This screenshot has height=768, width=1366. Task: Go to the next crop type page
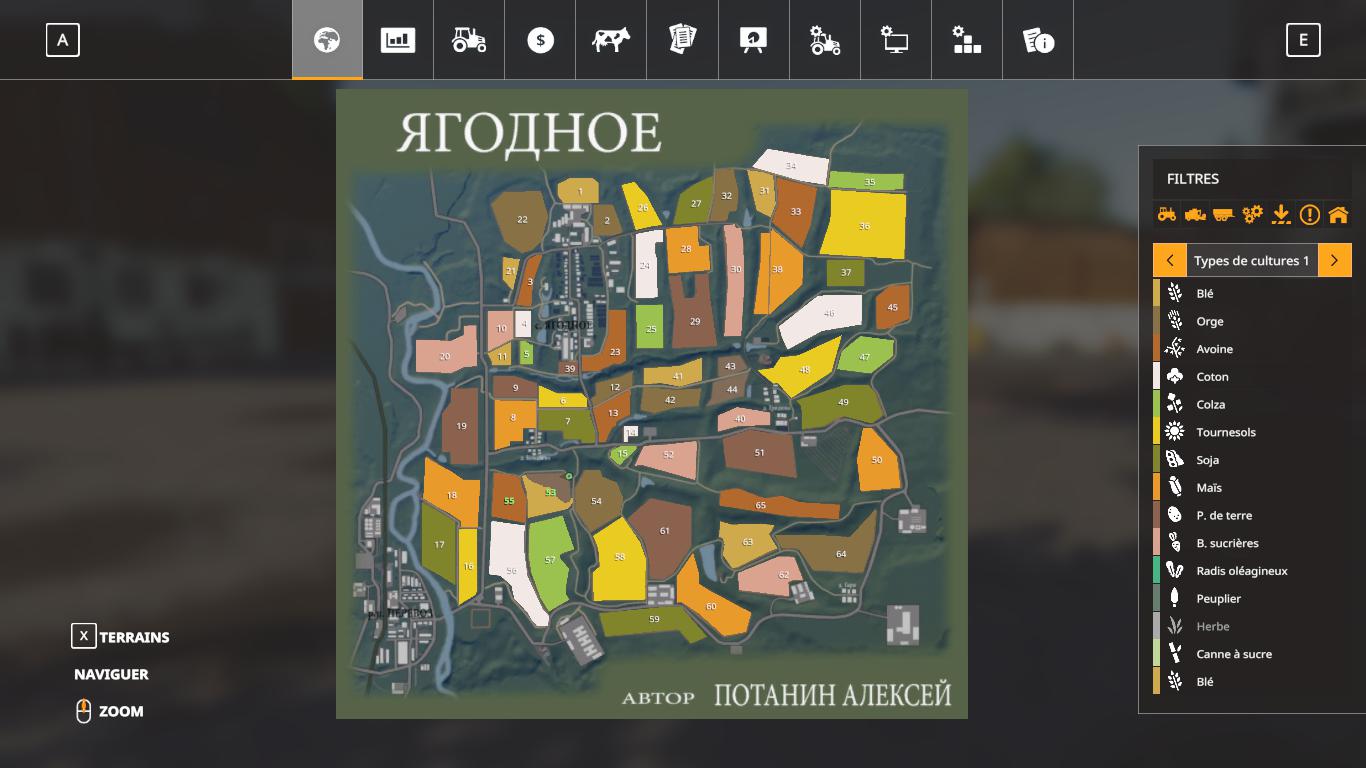coord(1334,260)
